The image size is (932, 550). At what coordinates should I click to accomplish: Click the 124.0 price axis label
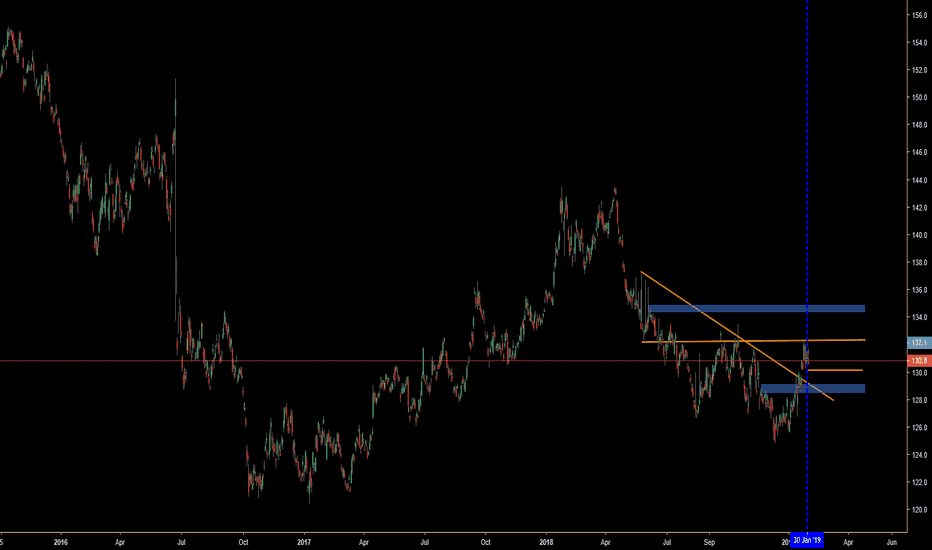tap(920, 454)
